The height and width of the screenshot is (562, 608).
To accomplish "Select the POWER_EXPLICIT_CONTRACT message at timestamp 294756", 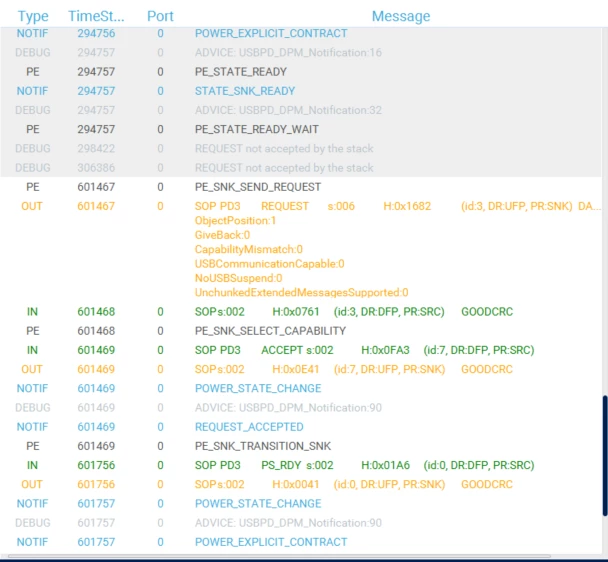I will click(x=271, y=33).
